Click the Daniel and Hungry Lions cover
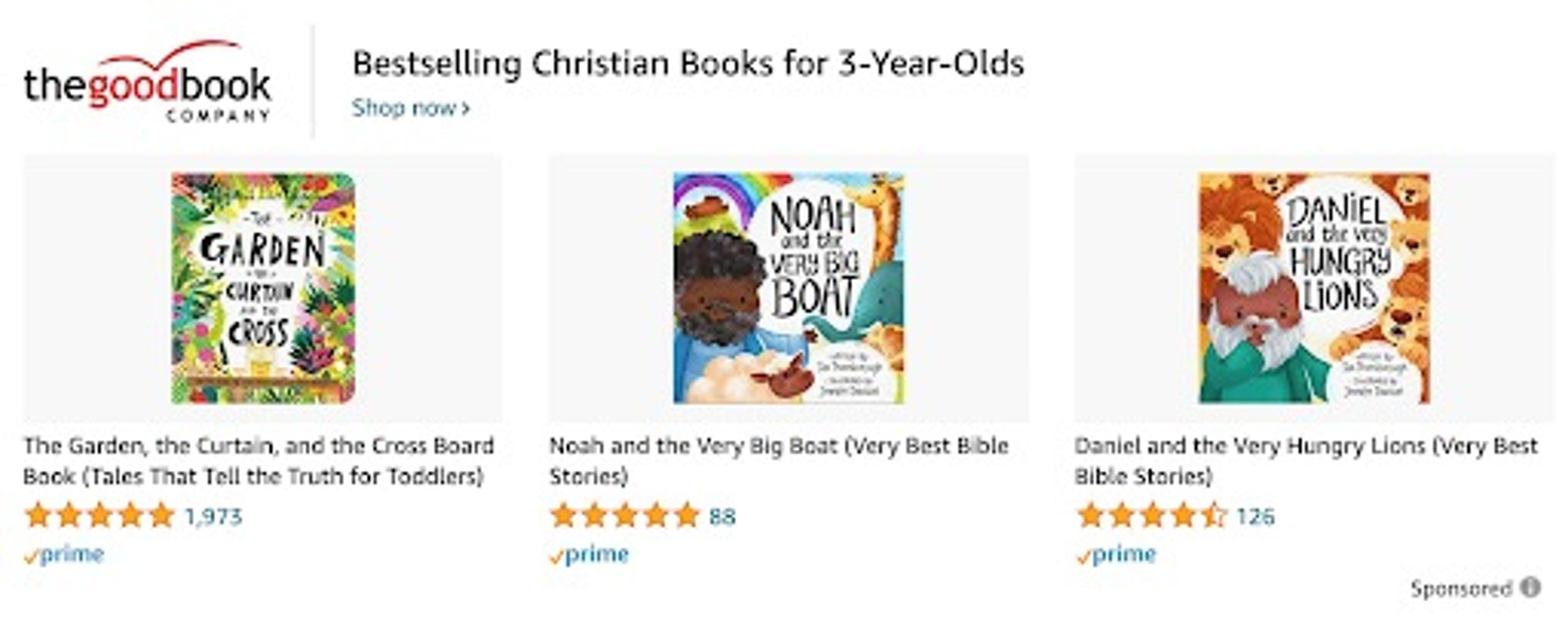This screenshot has width=1568, height=634. tap(1314, 288)
